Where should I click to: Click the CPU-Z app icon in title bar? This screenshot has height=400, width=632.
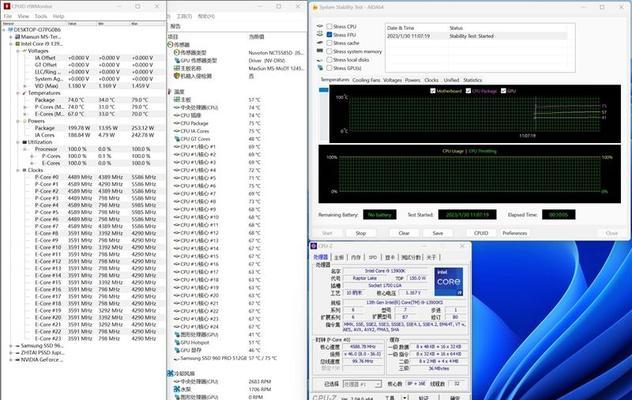tap(314, 246)
